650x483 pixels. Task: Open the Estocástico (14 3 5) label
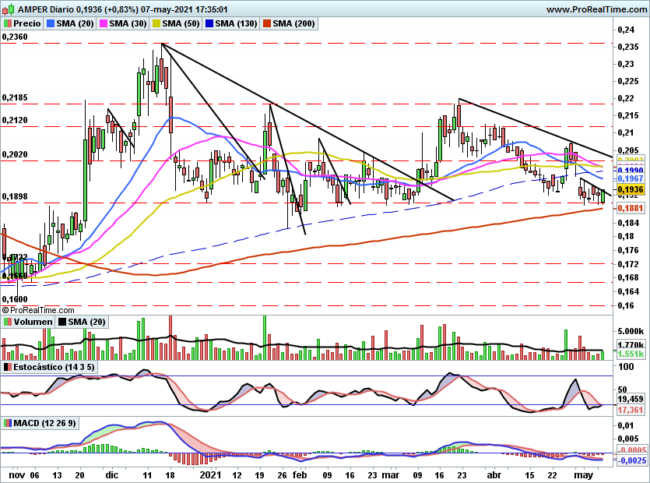pyautogui.click(x=54, y=367)
